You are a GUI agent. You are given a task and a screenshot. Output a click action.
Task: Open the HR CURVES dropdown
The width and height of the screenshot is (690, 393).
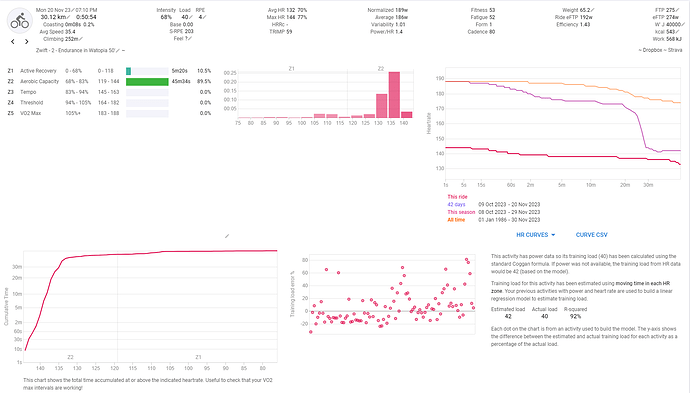(x=536, y=235)
